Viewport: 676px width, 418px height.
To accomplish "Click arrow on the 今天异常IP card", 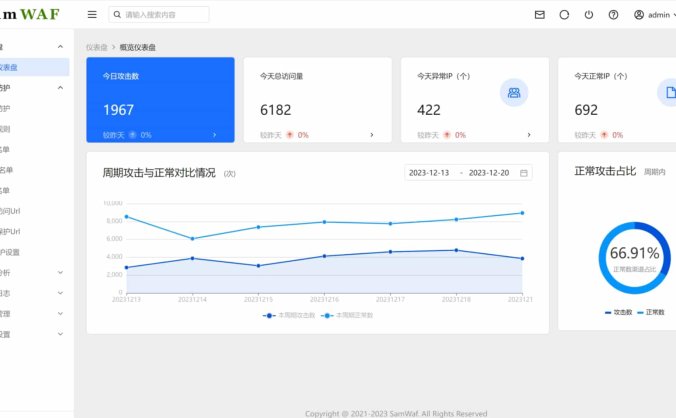I will click(x=529, y=135).
